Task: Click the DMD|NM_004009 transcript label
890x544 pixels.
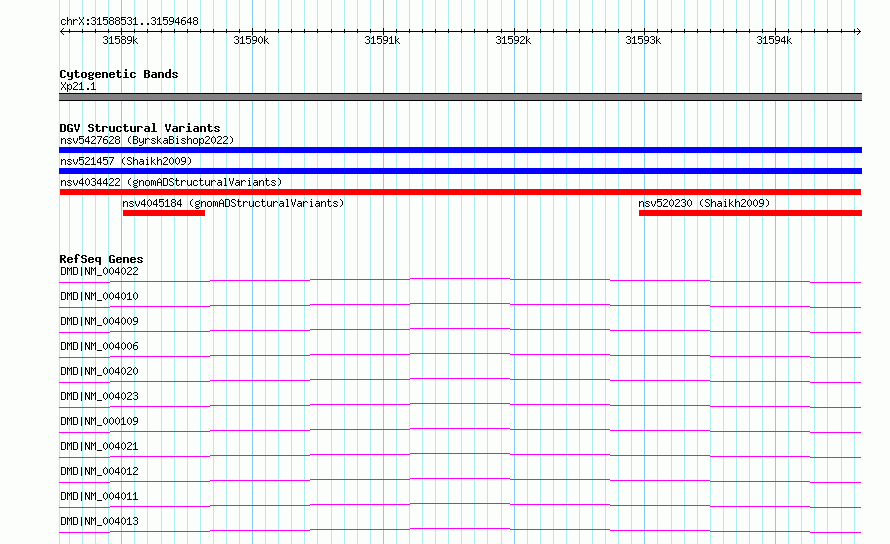Action: tap(99, 321)
